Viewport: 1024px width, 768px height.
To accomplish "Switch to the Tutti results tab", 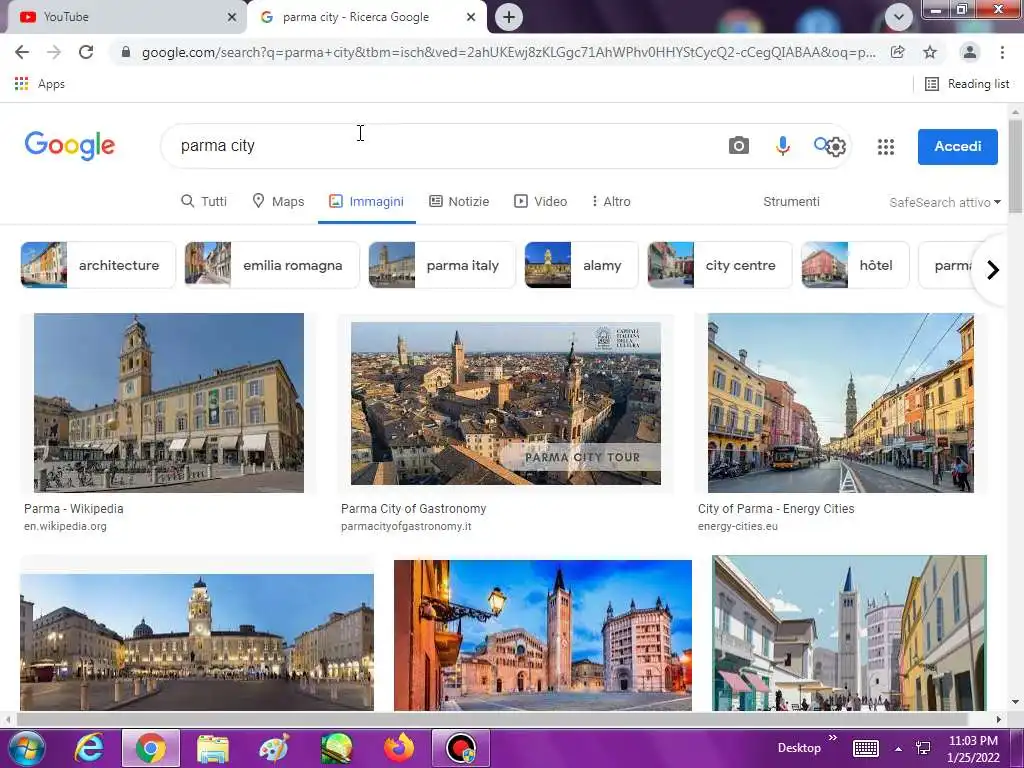I will tap(204, 201).
